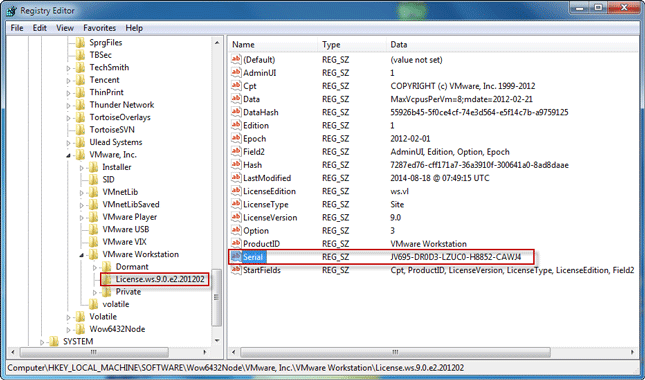
Task: Click the tree pane scroll-up arrow
Action: (x=217, y=43)
